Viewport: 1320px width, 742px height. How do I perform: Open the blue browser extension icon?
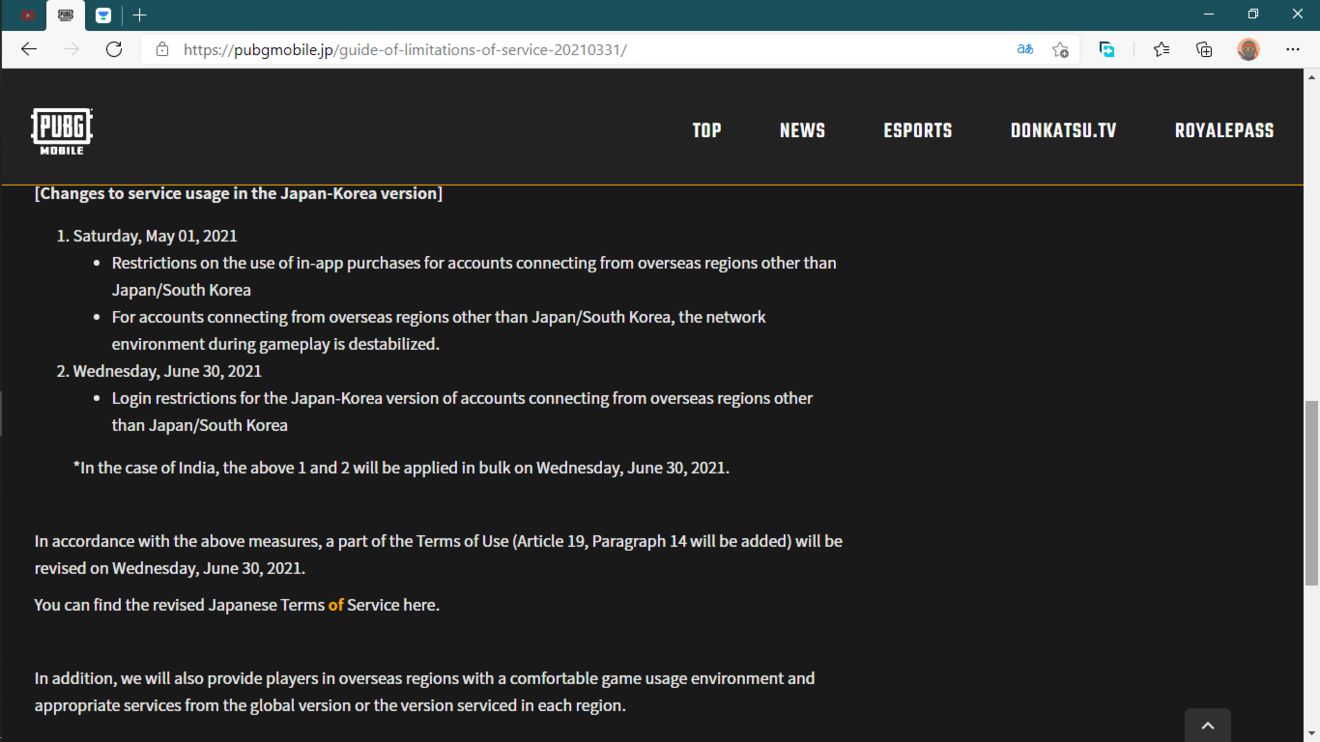(1107, 49)
